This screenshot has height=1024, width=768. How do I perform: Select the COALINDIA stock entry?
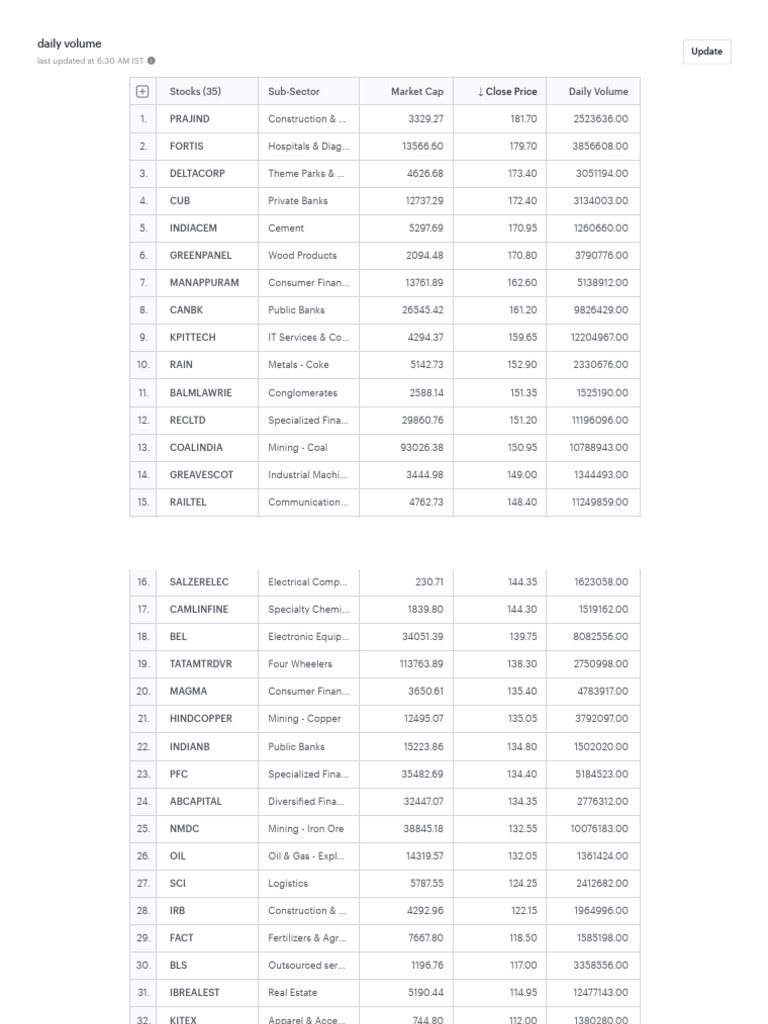(x=196, y=447)
